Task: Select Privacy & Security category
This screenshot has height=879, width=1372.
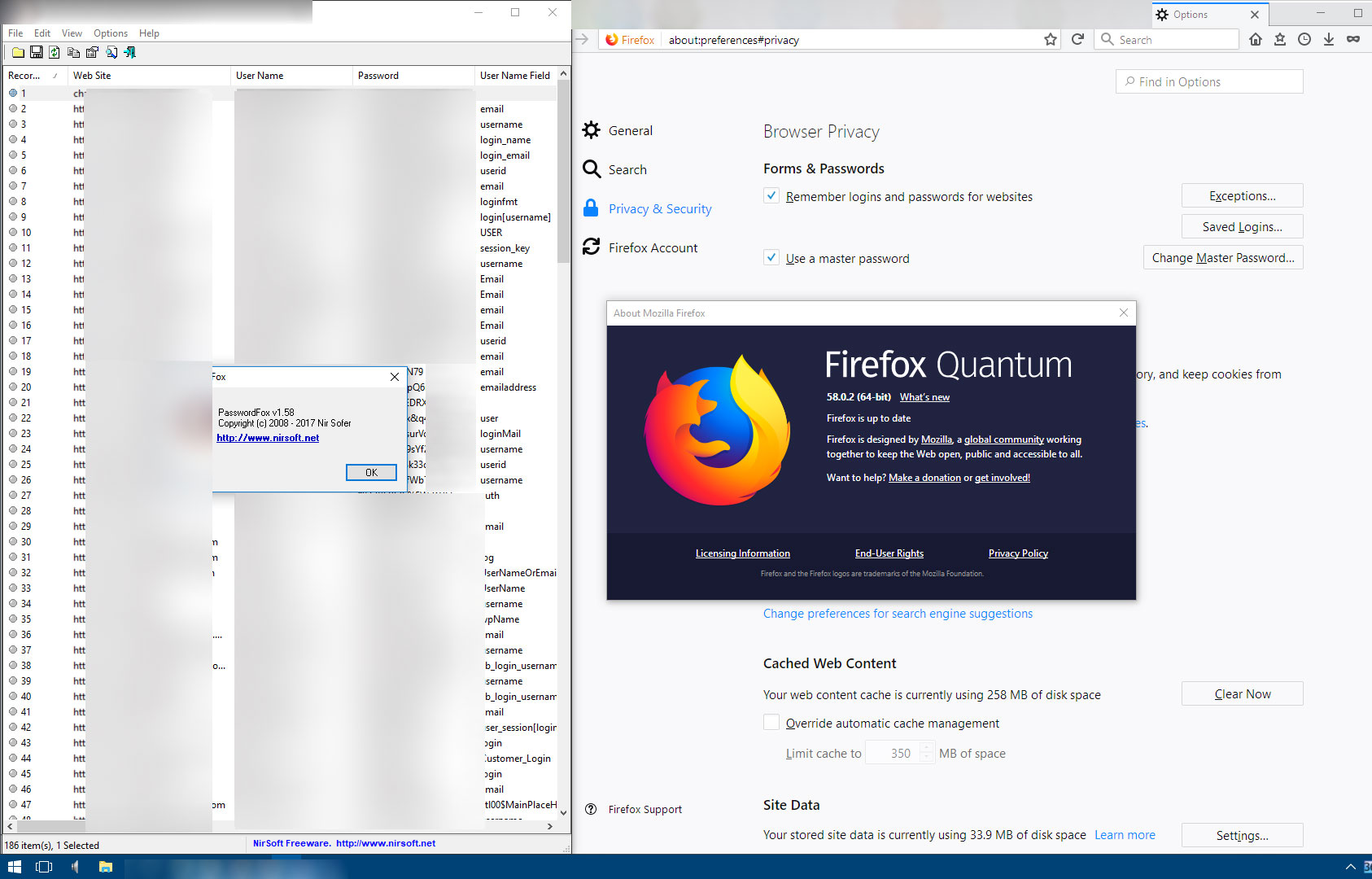Action: point(647,208)
